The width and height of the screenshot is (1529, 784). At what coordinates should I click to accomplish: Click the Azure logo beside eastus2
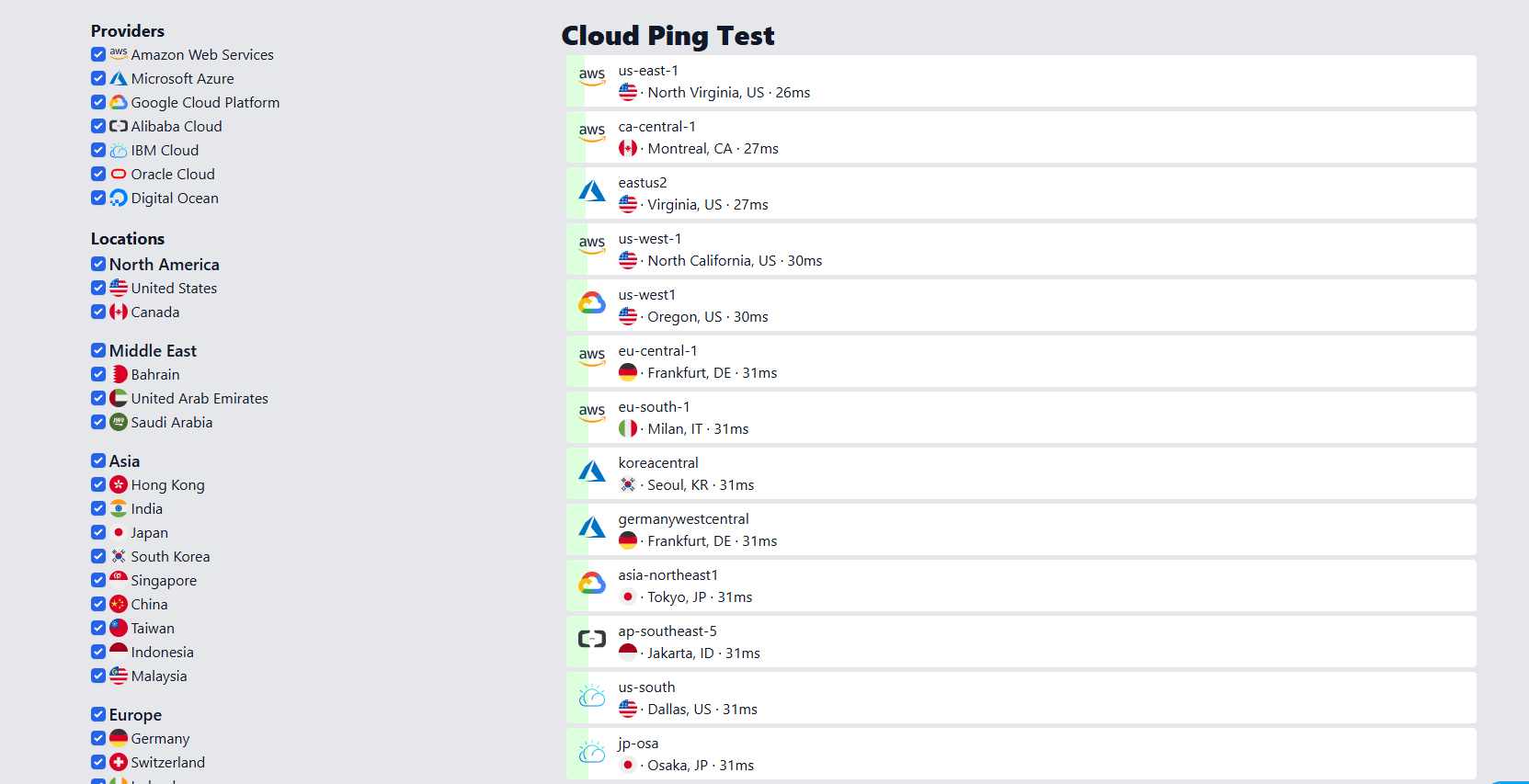[592, 192]
